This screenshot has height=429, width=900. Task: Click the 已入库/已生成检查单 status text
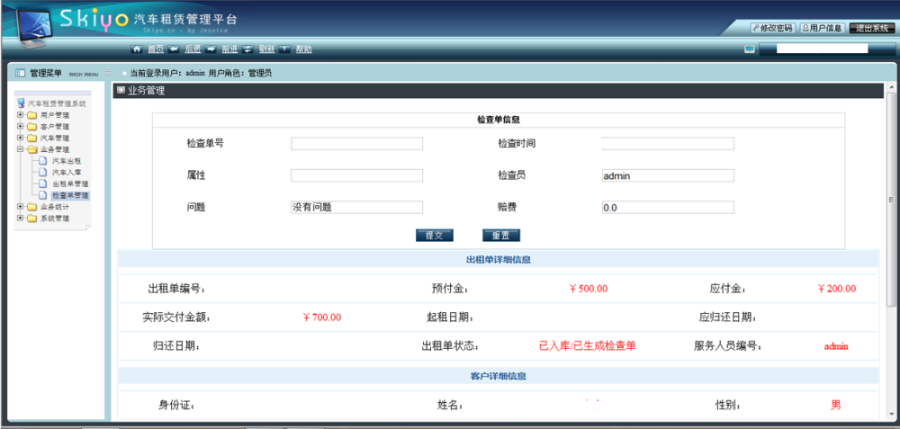point(587,346)
